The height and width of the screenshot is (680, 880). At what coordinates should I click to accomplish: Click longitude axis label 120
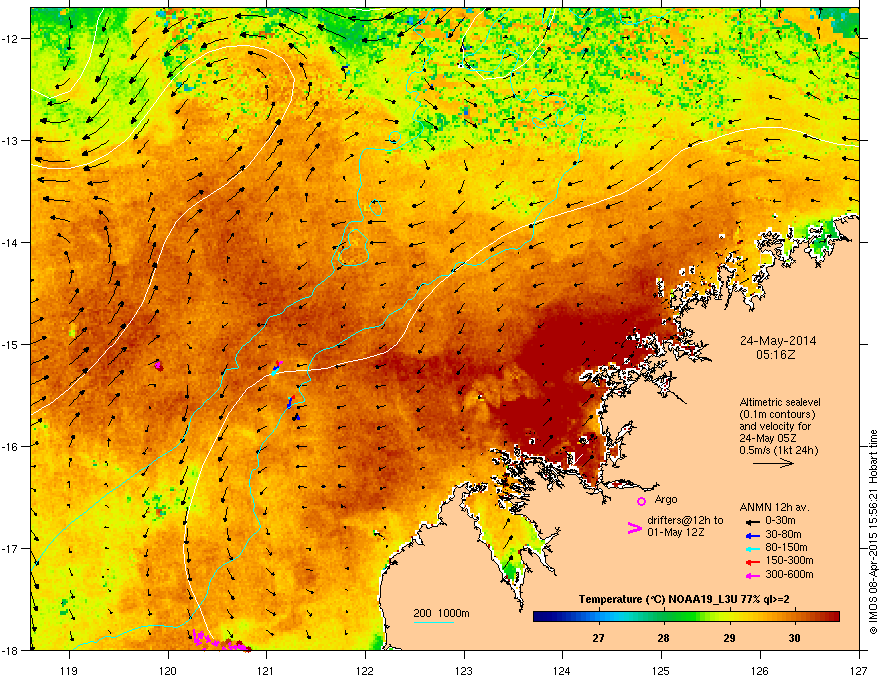(x=168, y=670)
